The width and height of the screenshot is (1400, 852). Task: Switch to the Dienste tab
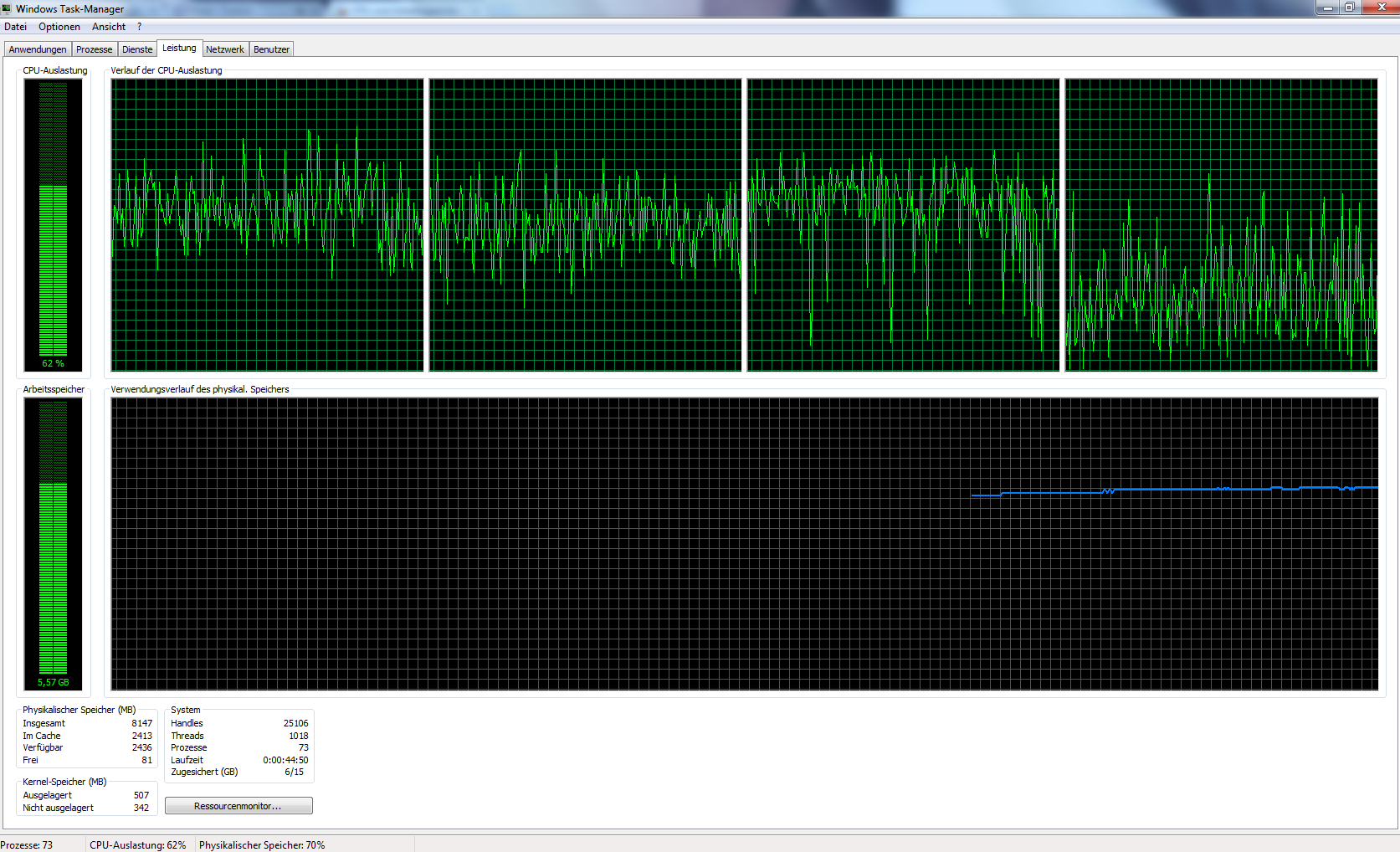(x=137, y=49)
